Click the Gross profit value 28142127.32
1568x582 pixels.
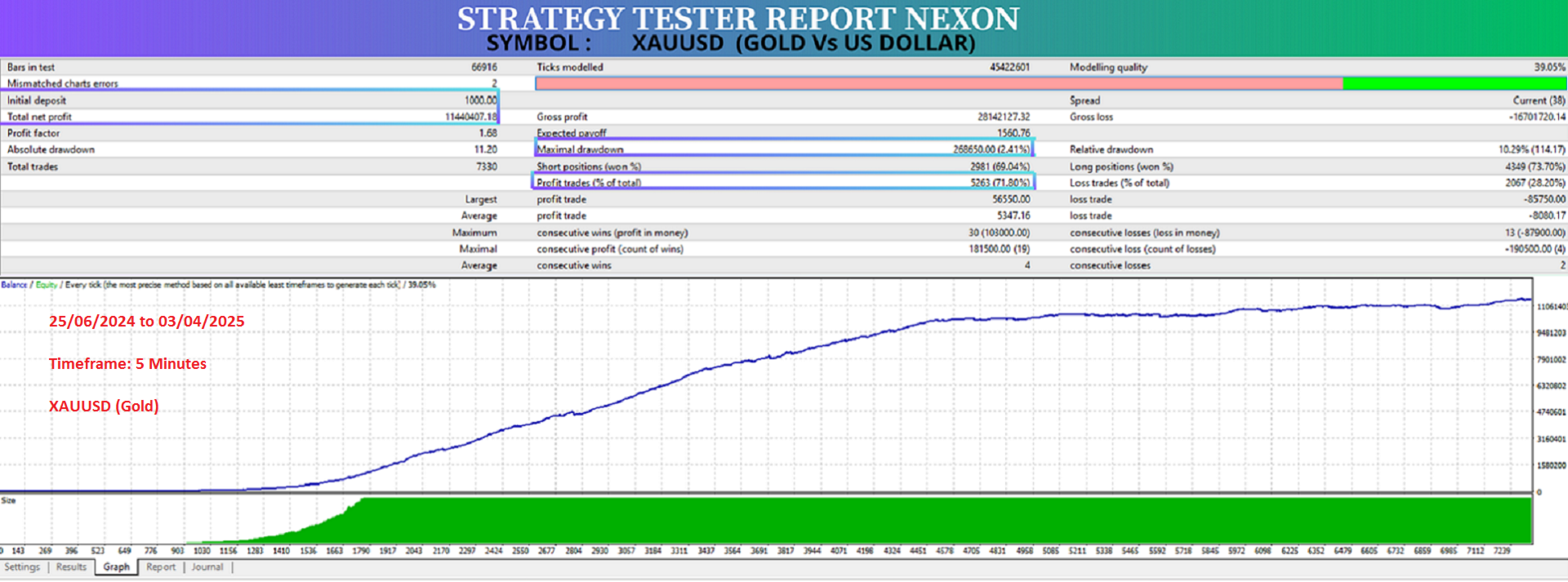click(x=1004, y=117)
